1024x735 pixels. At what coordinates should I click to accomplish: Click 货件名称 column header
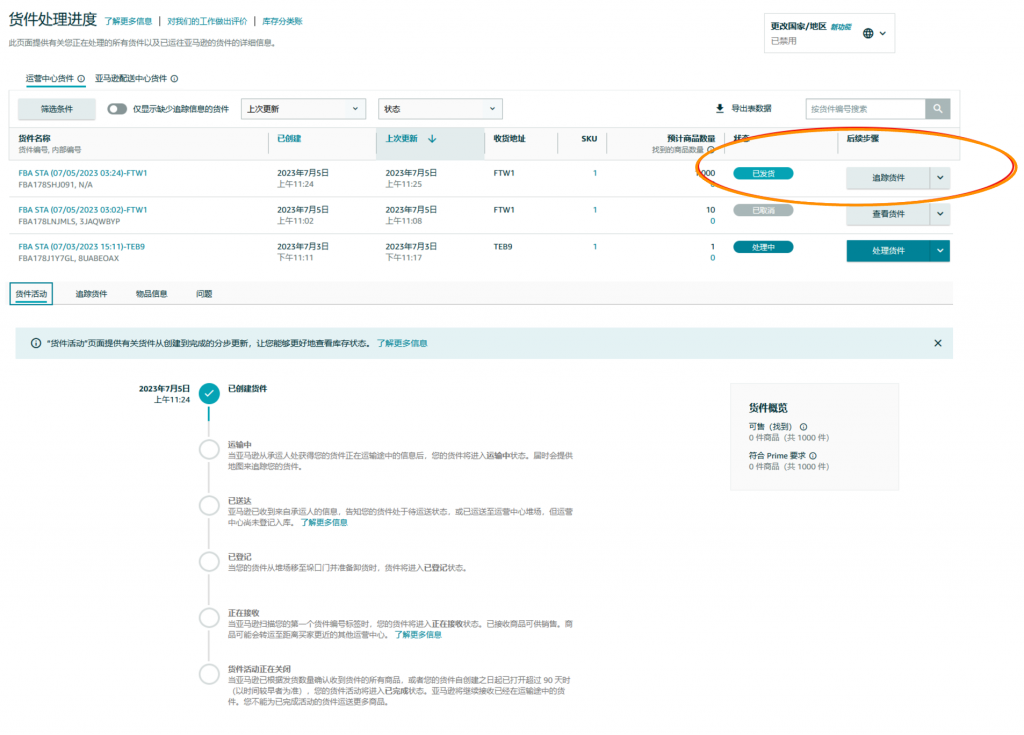[x=35, y=139]
